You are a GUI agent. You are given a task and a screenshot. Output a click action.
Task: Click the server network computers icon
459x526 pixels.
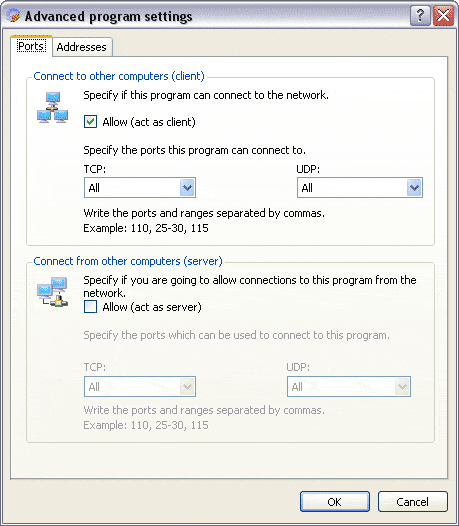[x=53, y=292]
